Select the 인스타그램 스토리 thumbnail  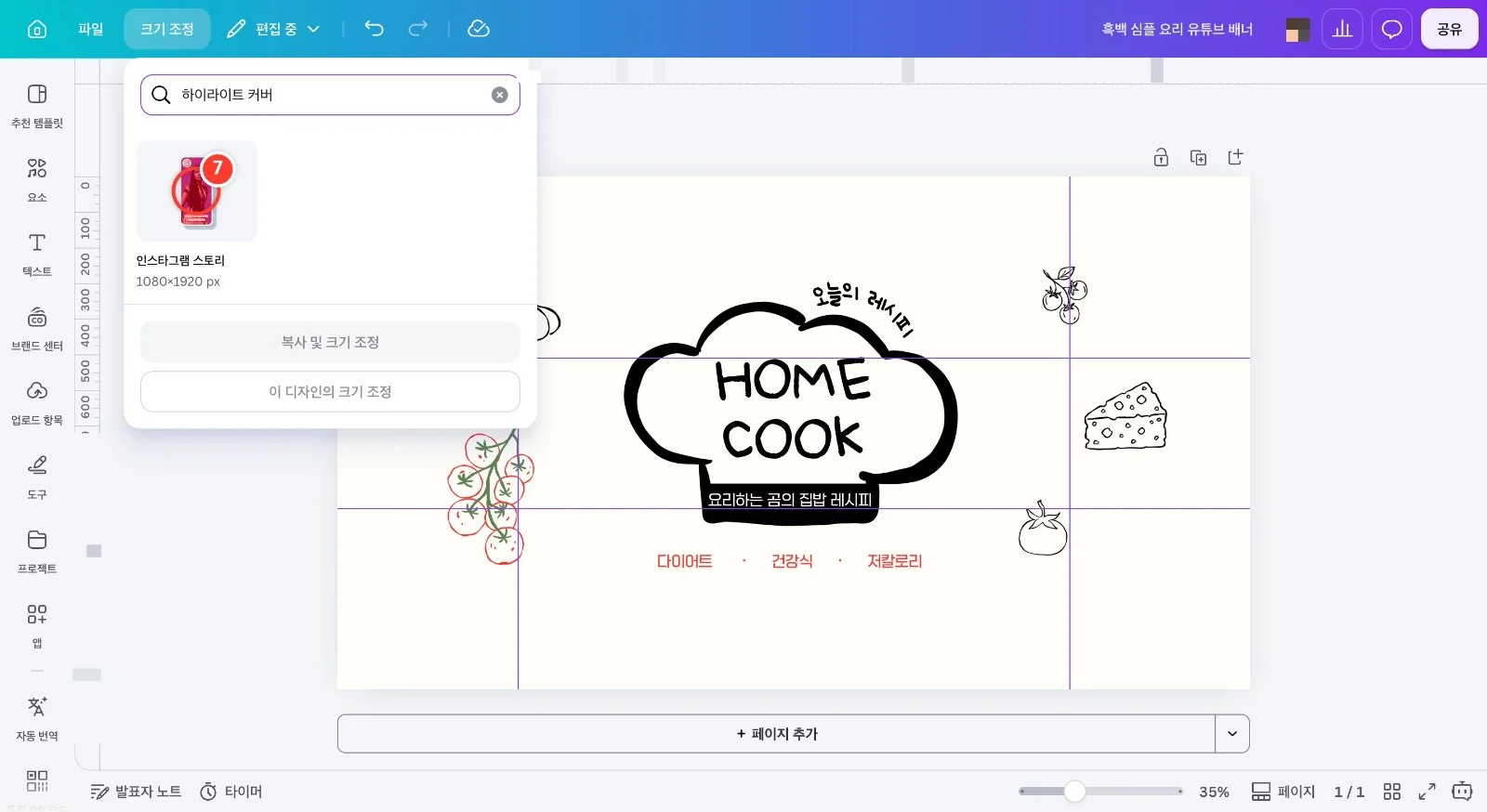point(197,191)
